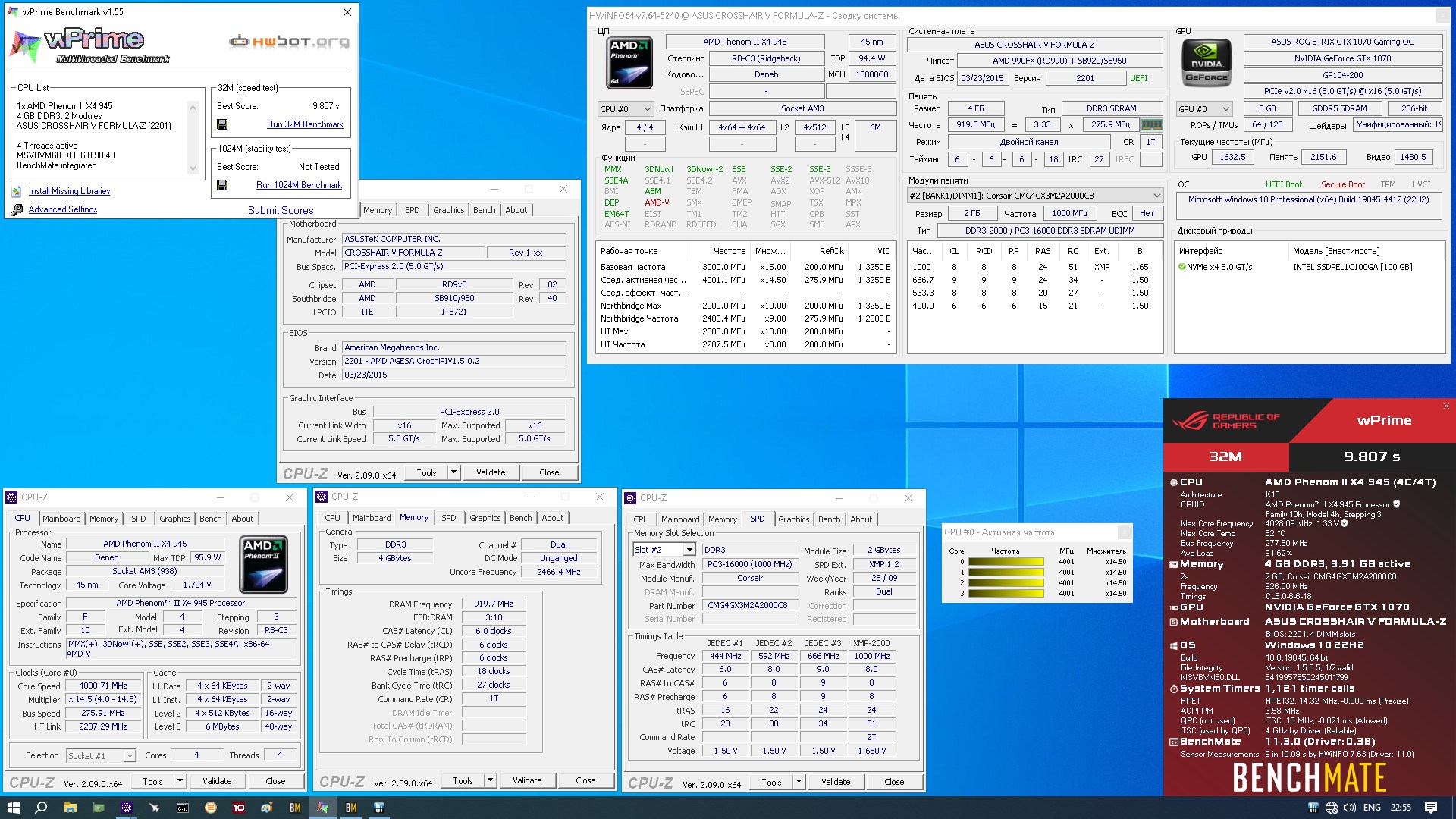This screenshot has width=1456, height=819.
Task: Open Tools dropdown arrow in CPU-Z CPU window
Action: coord(180,781)
